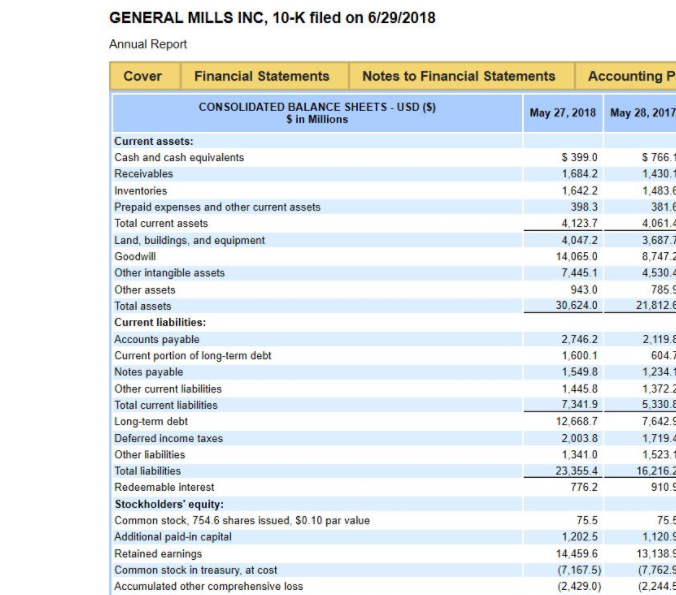Click the May 28, 2017 column header
The height and width of the screenshot is (595, 676).
641,113
